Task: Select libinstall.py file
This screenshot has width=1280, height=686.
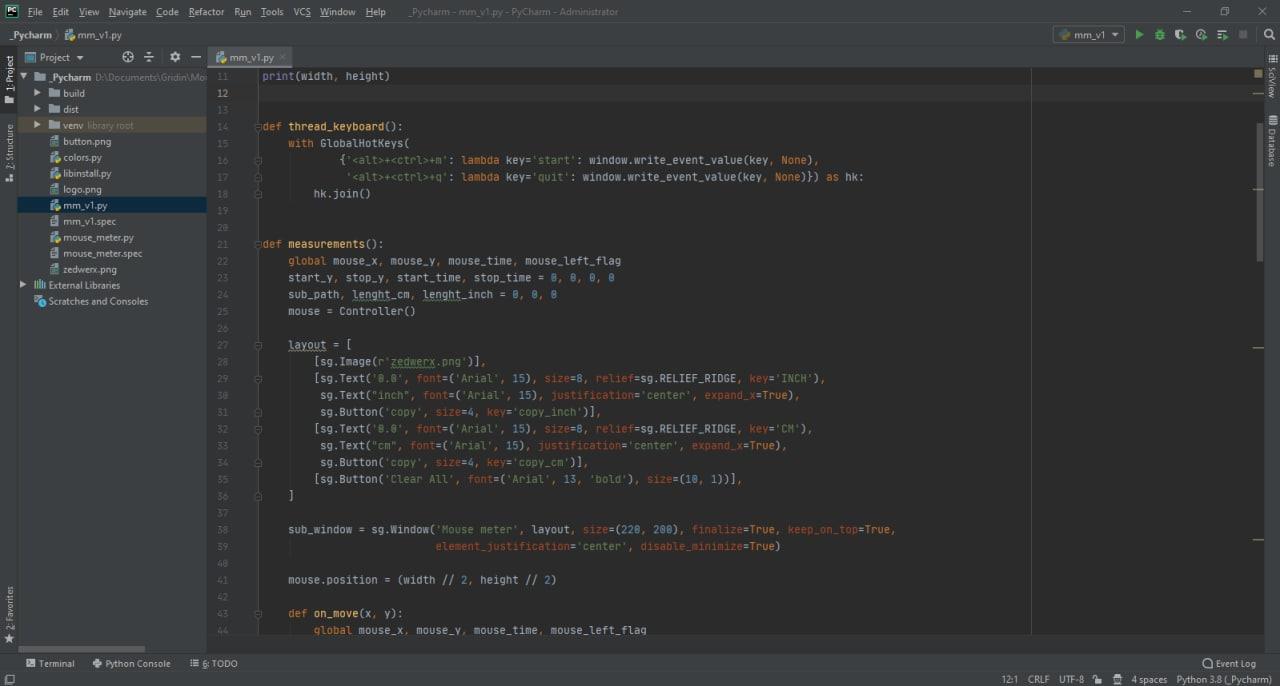Action: [87, 173]
